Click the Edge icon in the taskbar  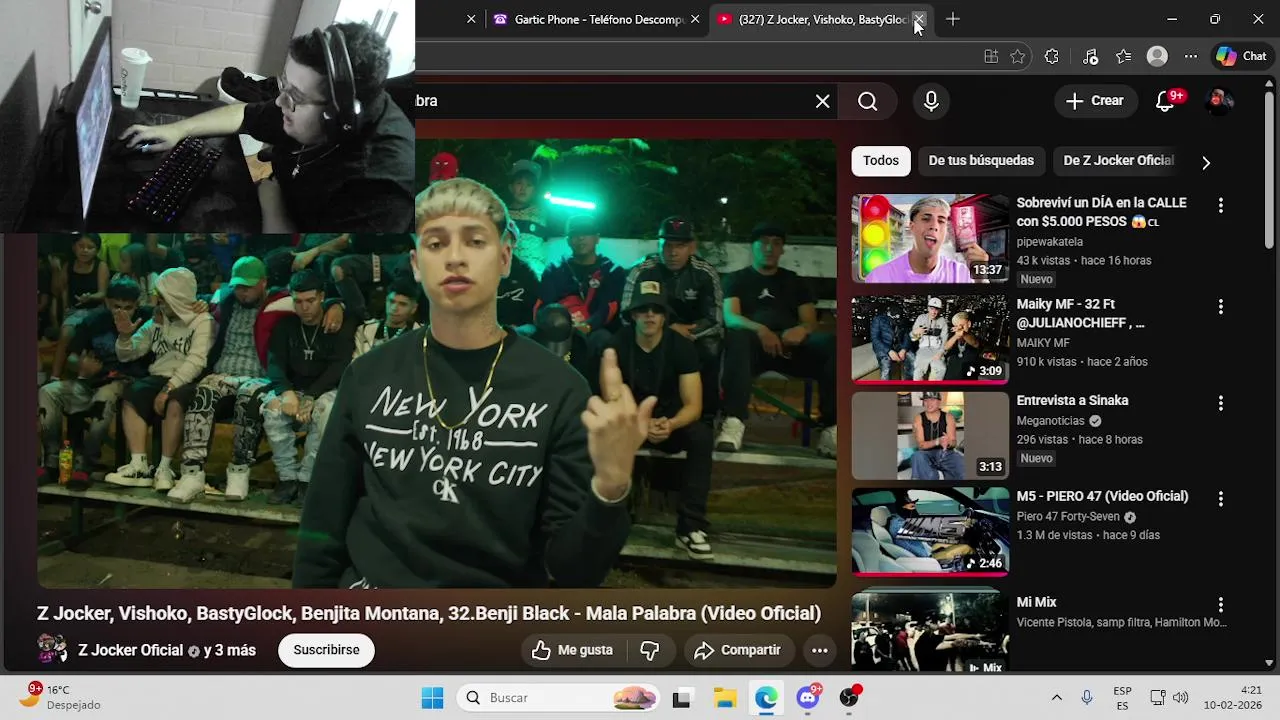[766, 698]
